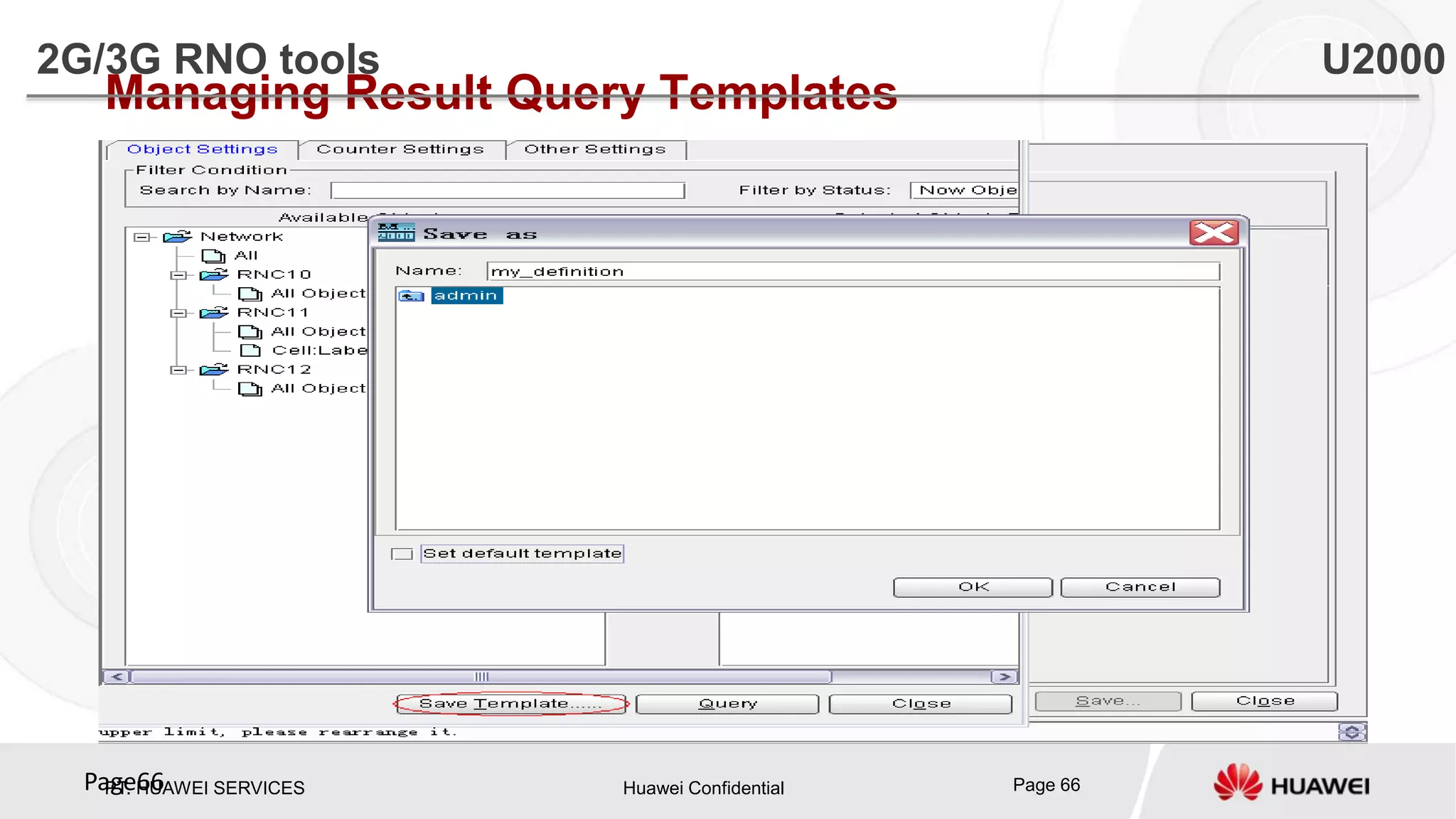Select All Object under RNC10

[x=318, y=294]
